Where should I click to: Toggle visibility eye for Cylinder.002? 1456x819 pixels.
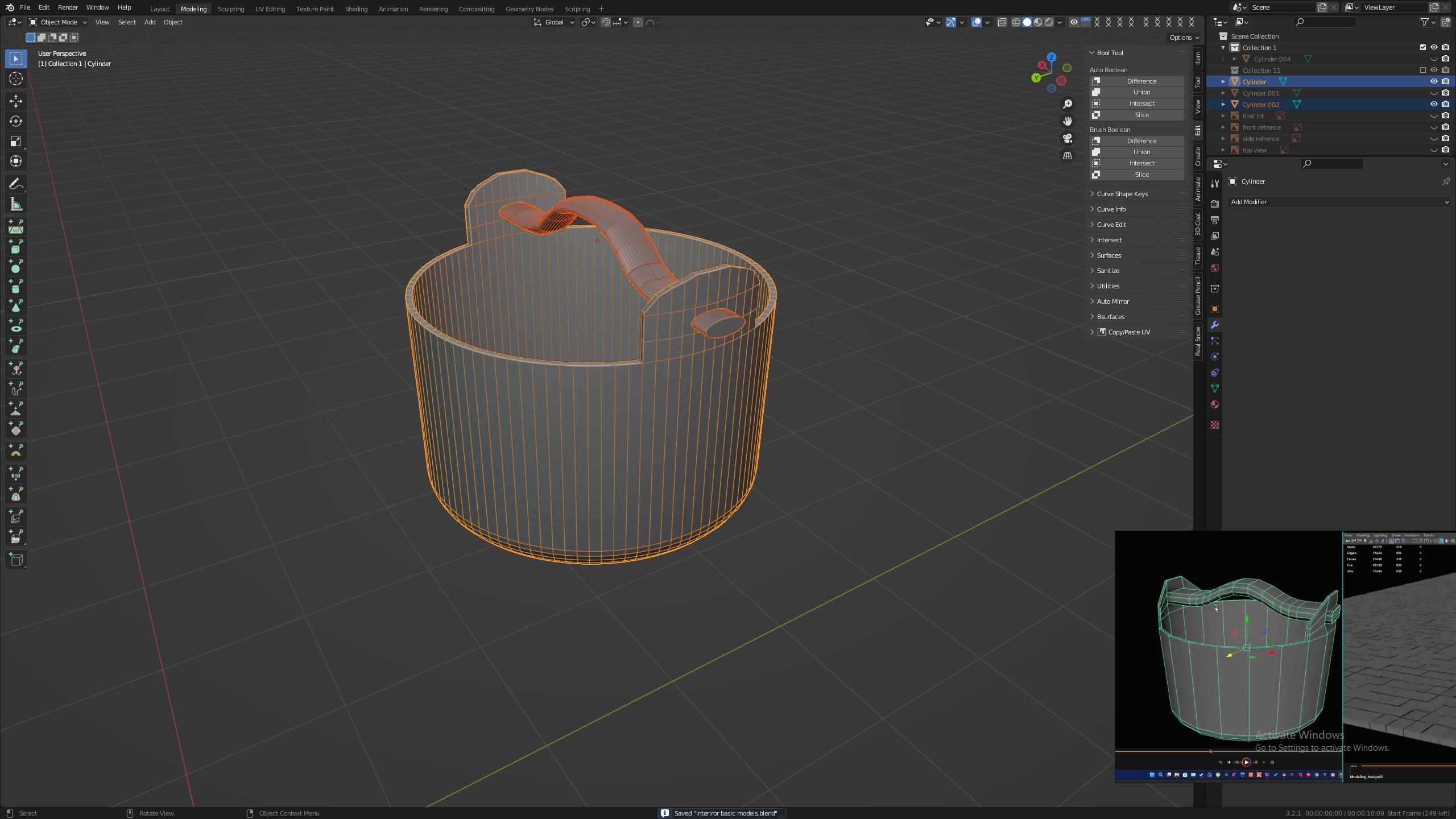click(1434, 104)
